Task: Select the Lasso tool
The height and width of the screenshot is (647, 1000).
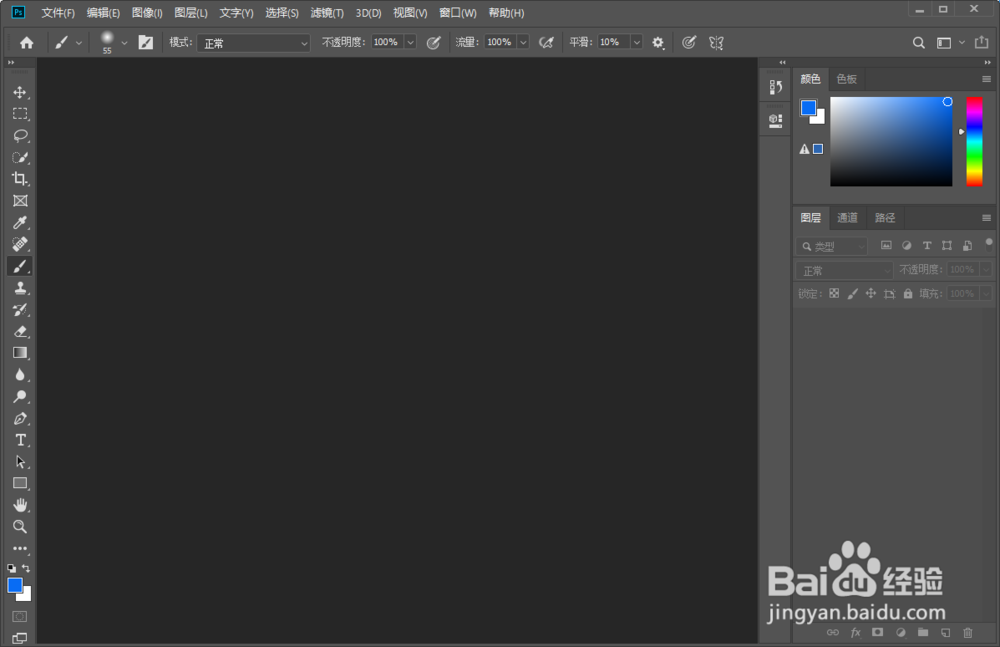Action: click(20, 135)
